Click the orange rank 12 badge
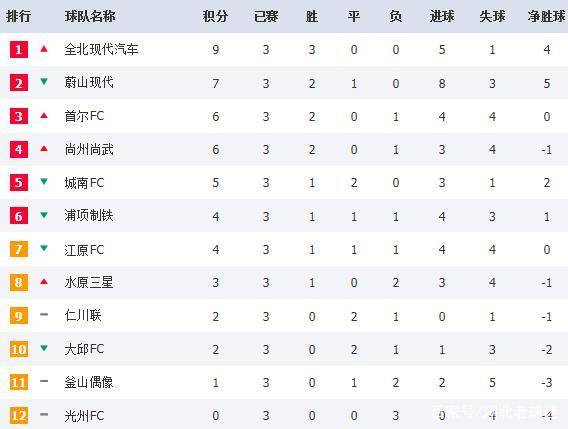This screenshot has width=568, height=429. point(19,415)
